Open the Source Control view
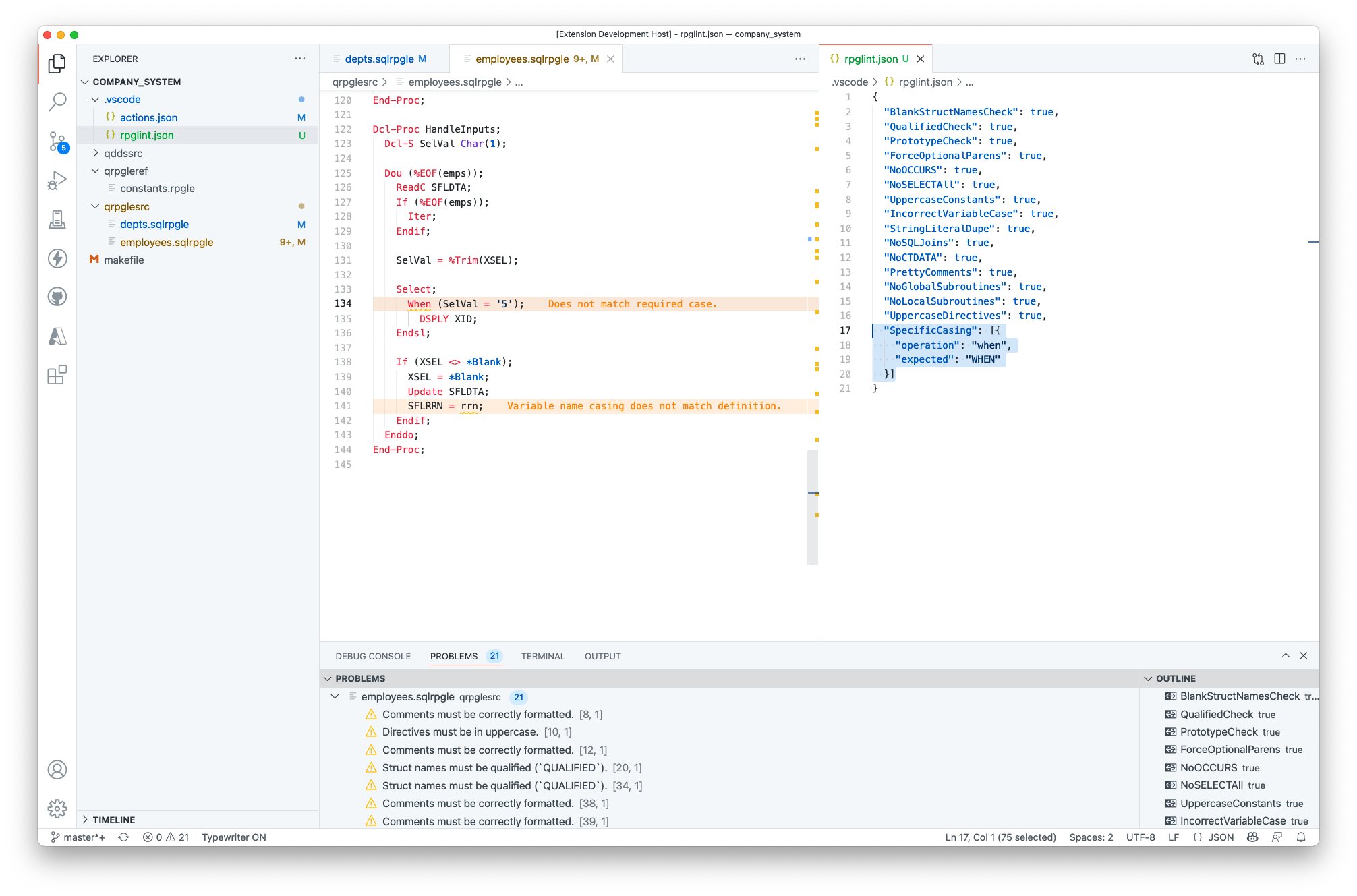The height and width of the screenshot is (896, 1357). [x=57, y=140]
